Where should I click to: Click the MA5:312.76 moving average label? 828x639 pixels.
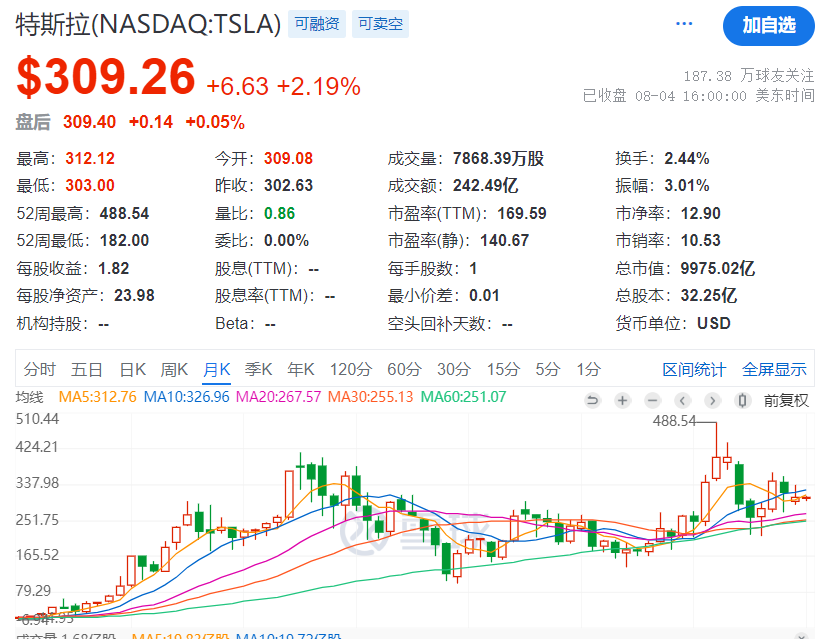click(97, 397)
